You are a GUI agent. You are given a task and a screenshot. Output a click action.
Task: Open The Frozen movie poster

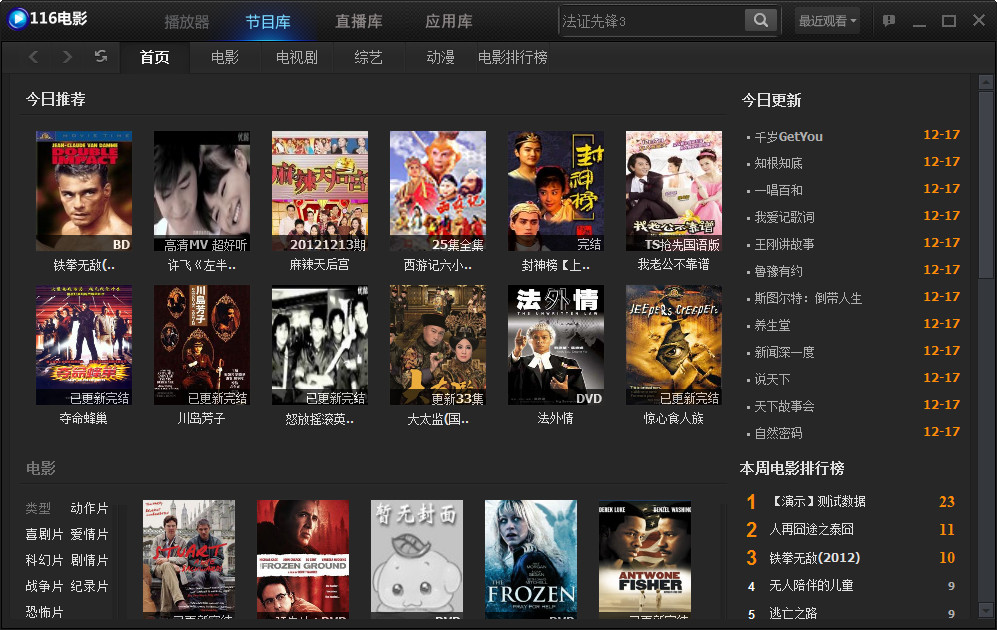click(531, 559)
